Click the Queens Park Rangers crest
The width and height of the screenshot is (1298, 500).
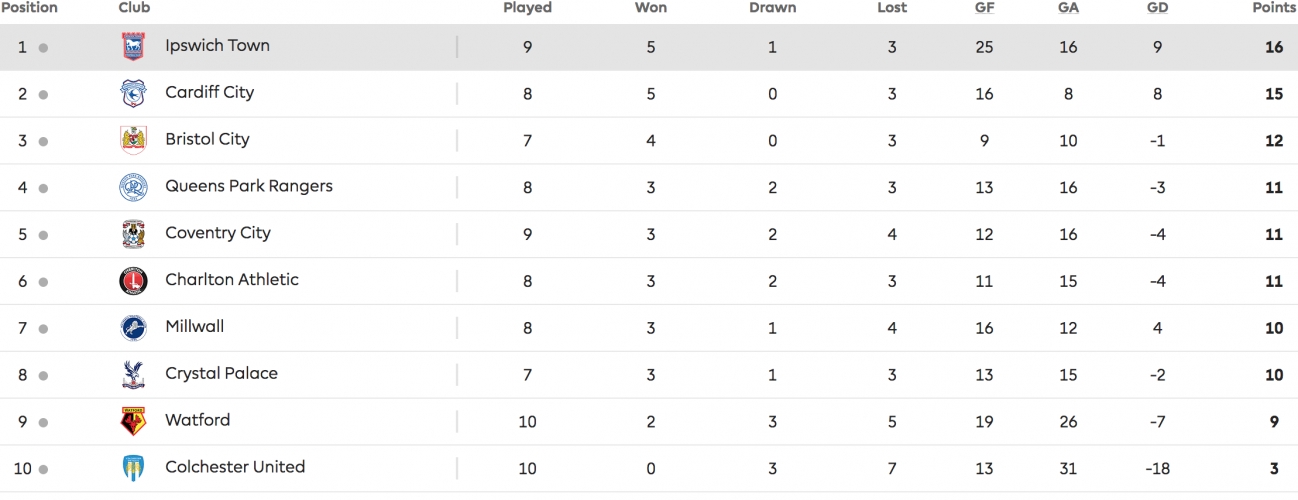tap(133, 187)
